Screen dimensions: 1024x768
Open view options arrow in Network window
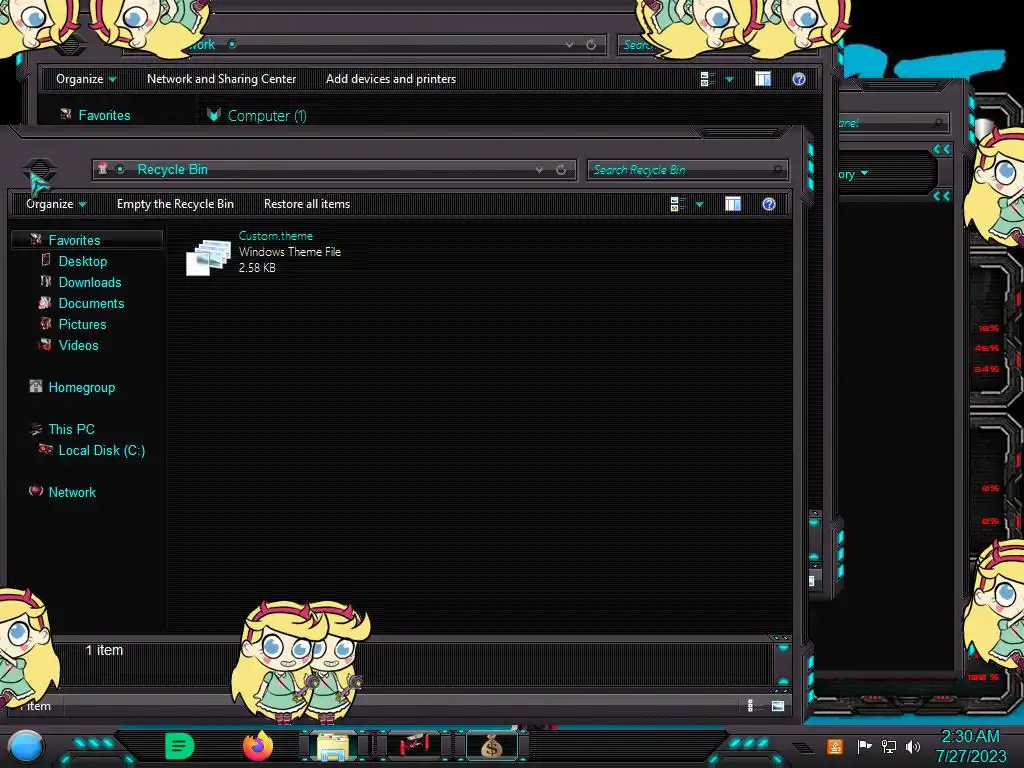pyautogui.click(x=729, y=80)
